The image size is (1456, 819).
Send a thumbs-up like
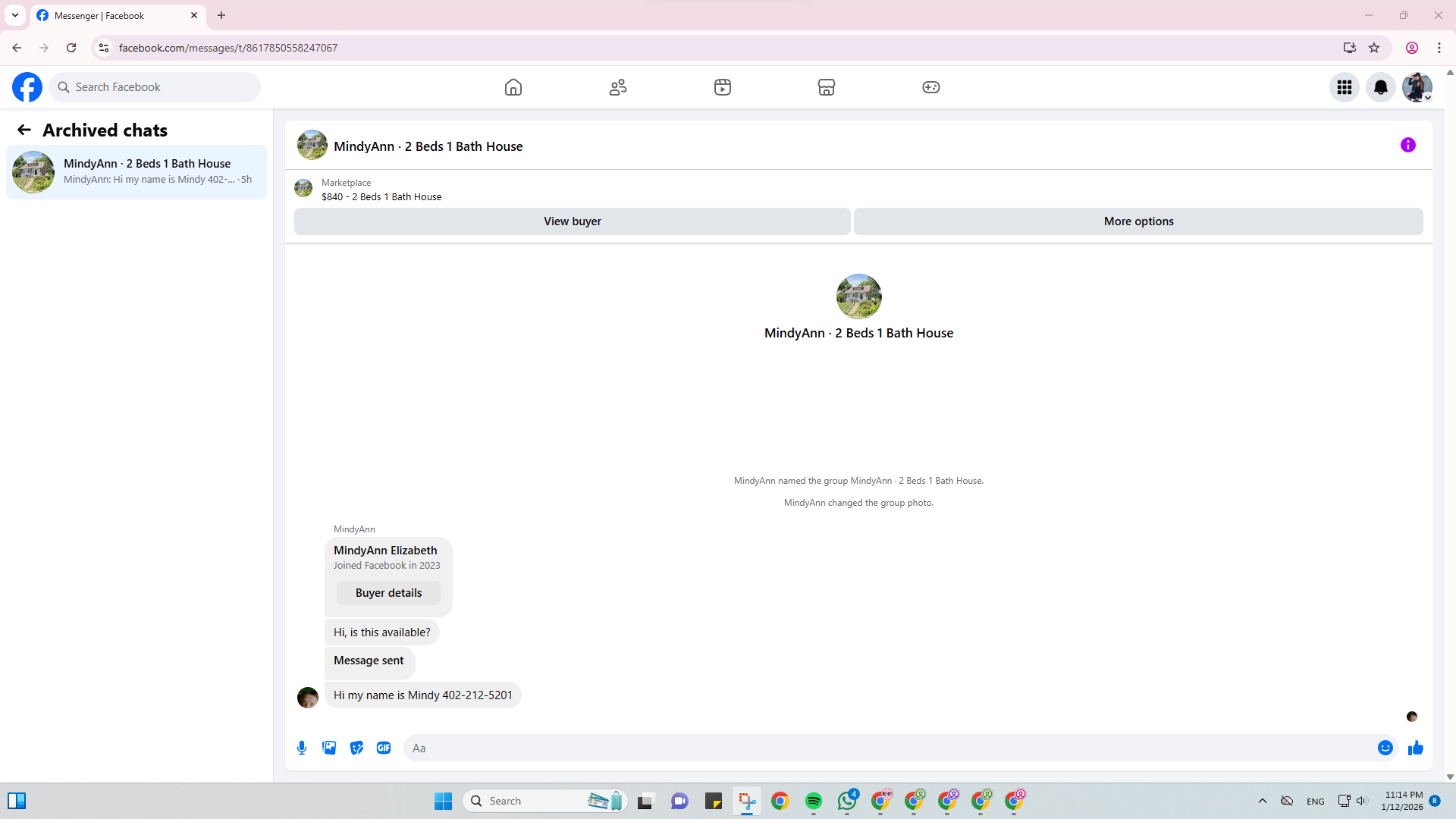[1415, 748]
